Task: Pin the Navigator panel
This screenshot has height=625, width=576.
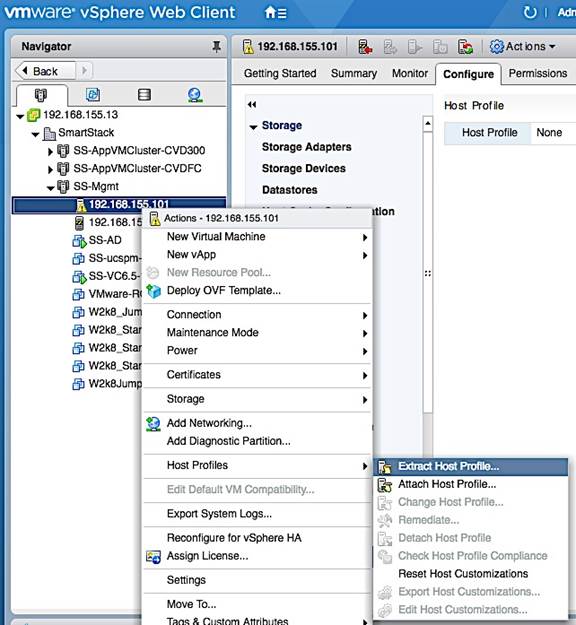Action: (x=216, y=47)
